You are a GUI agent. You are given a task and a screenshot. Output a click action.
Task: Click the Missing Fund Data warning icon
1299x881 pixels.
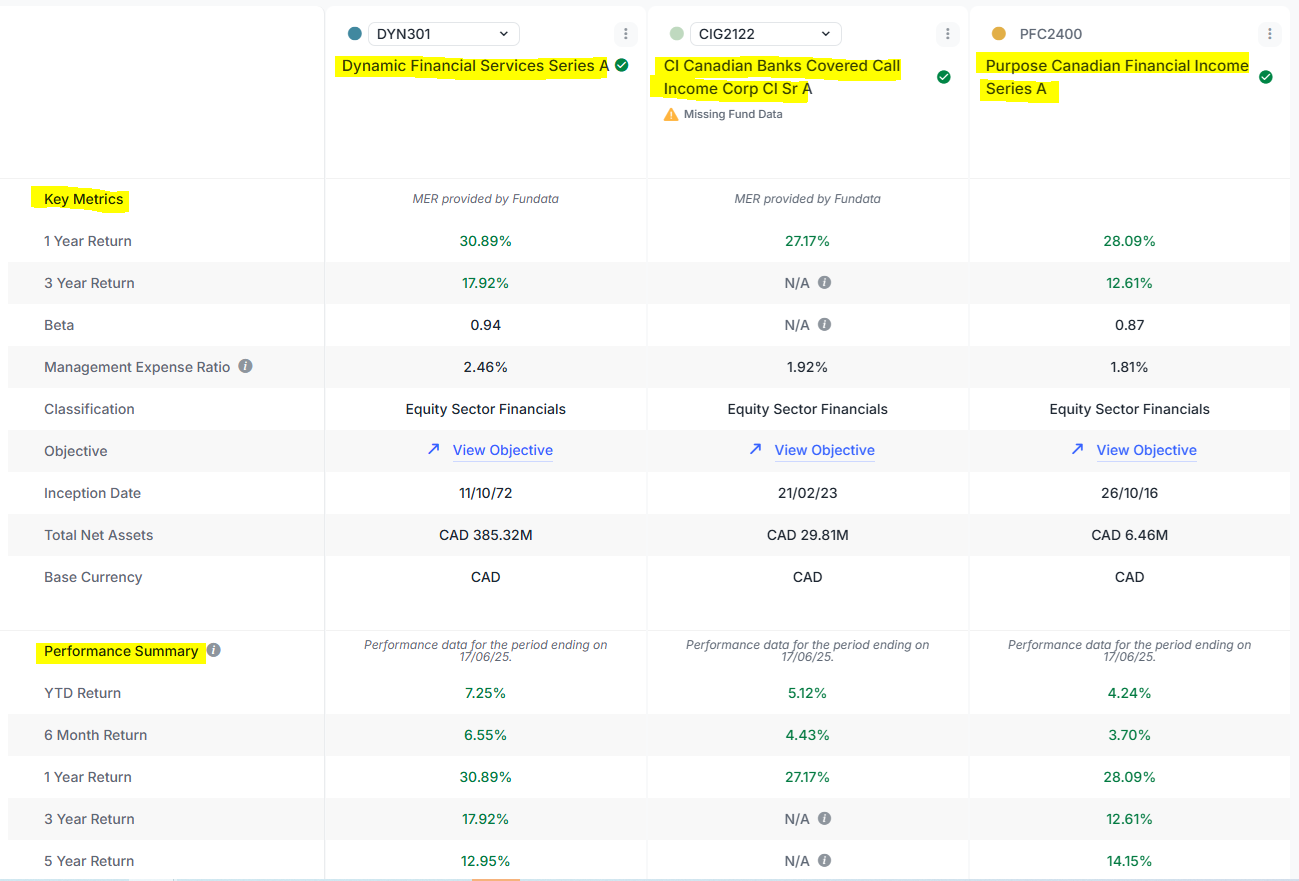(671, 114)
